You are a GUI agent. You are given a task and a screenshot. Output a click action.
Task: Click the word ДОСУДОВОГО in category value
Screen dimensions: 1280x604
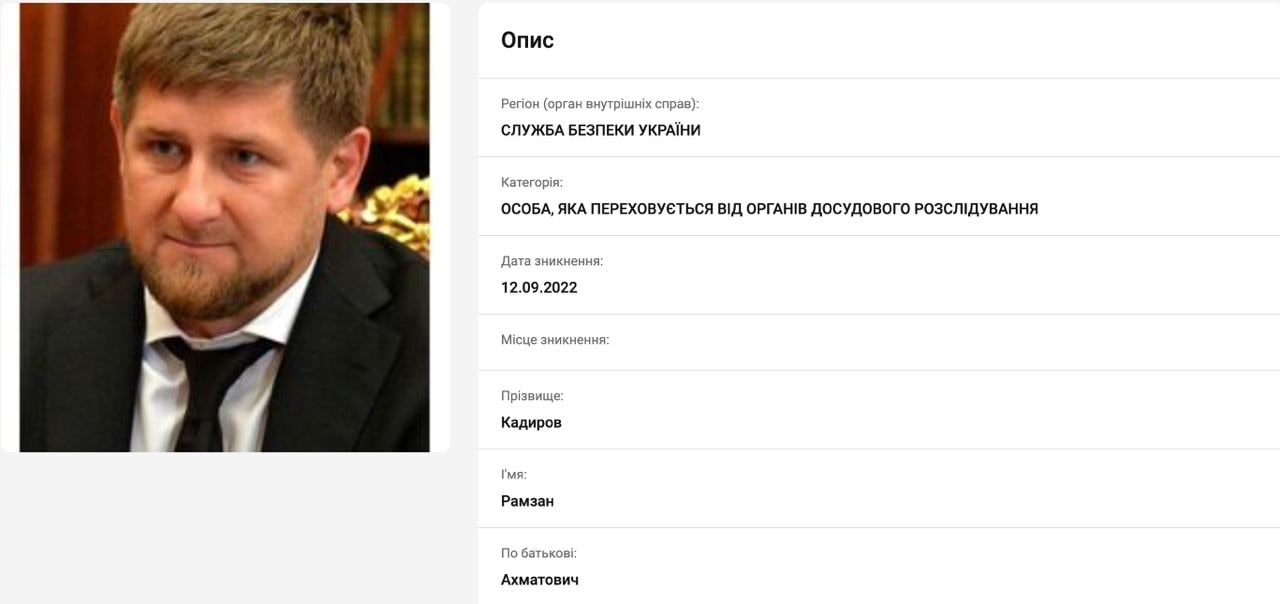pos(859,209)
